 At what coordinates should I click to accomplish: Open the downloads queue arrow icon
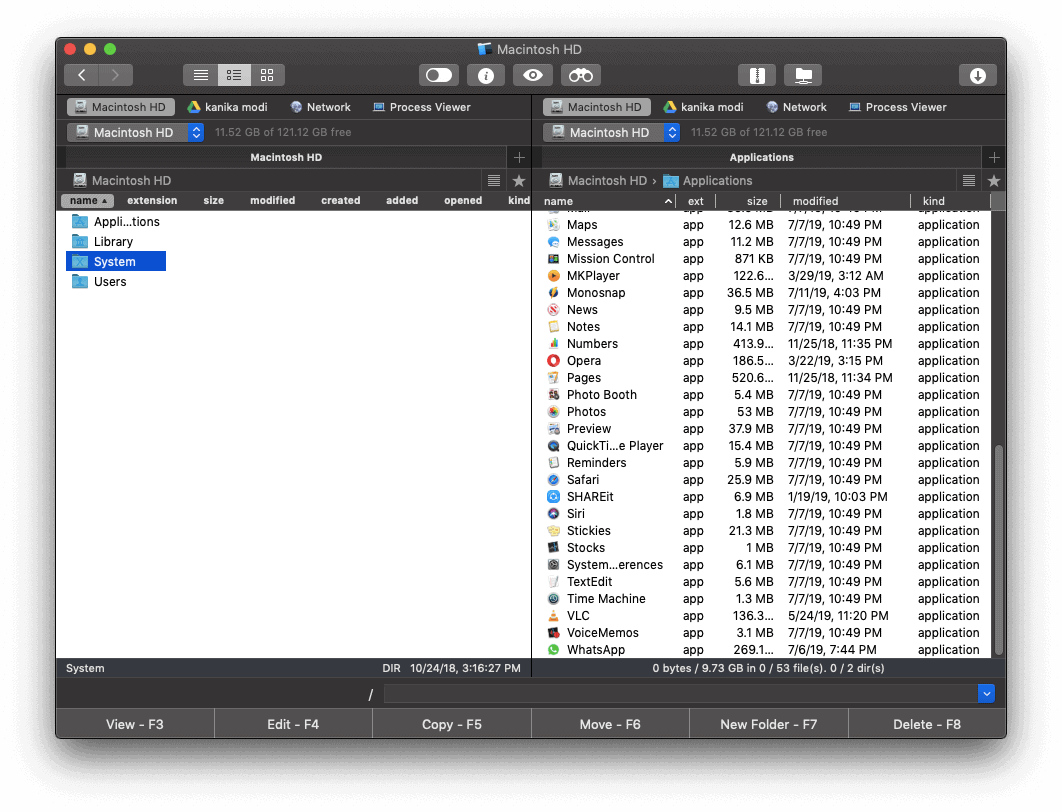977,75
